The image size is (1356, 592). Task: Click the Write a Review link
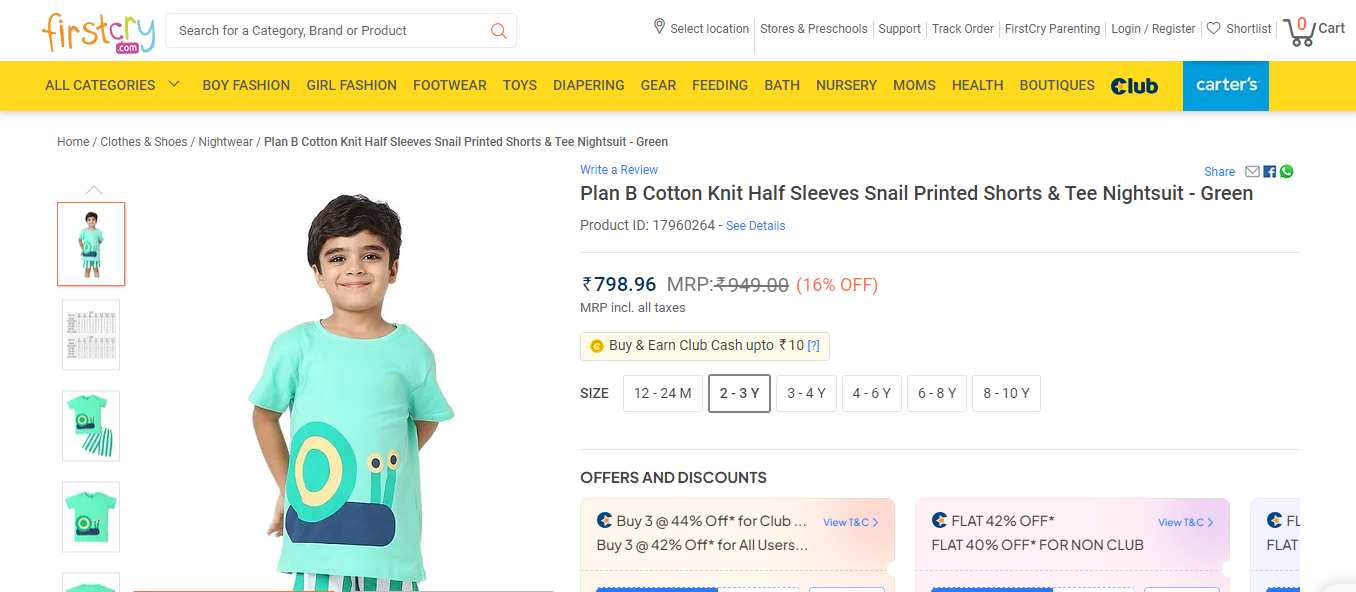(619, 170)
